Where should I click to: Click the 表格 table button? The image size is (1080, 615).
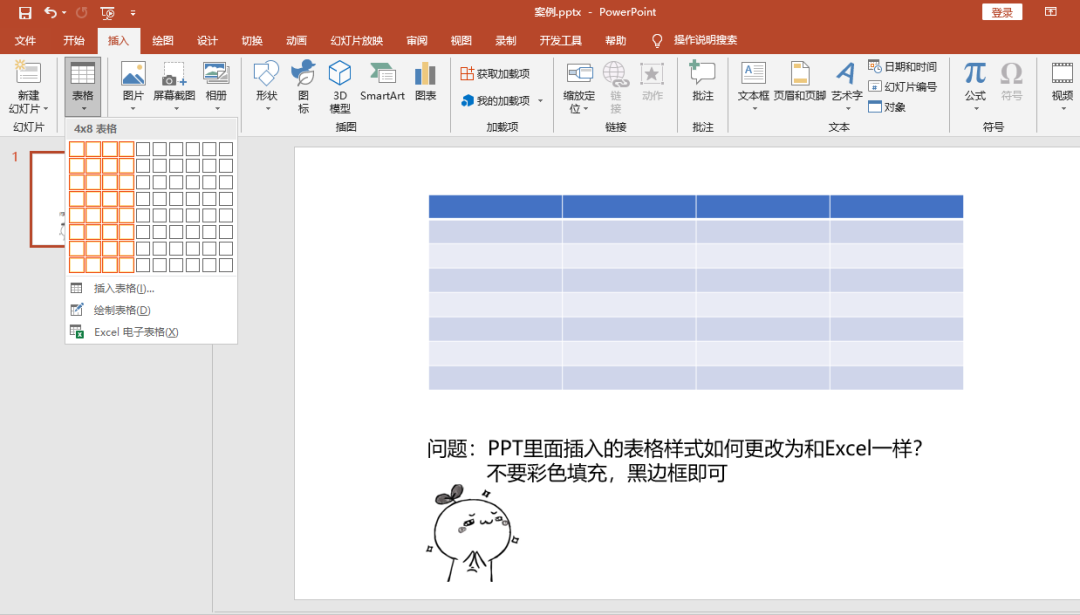pyautogui.click(x=83, y=86)
